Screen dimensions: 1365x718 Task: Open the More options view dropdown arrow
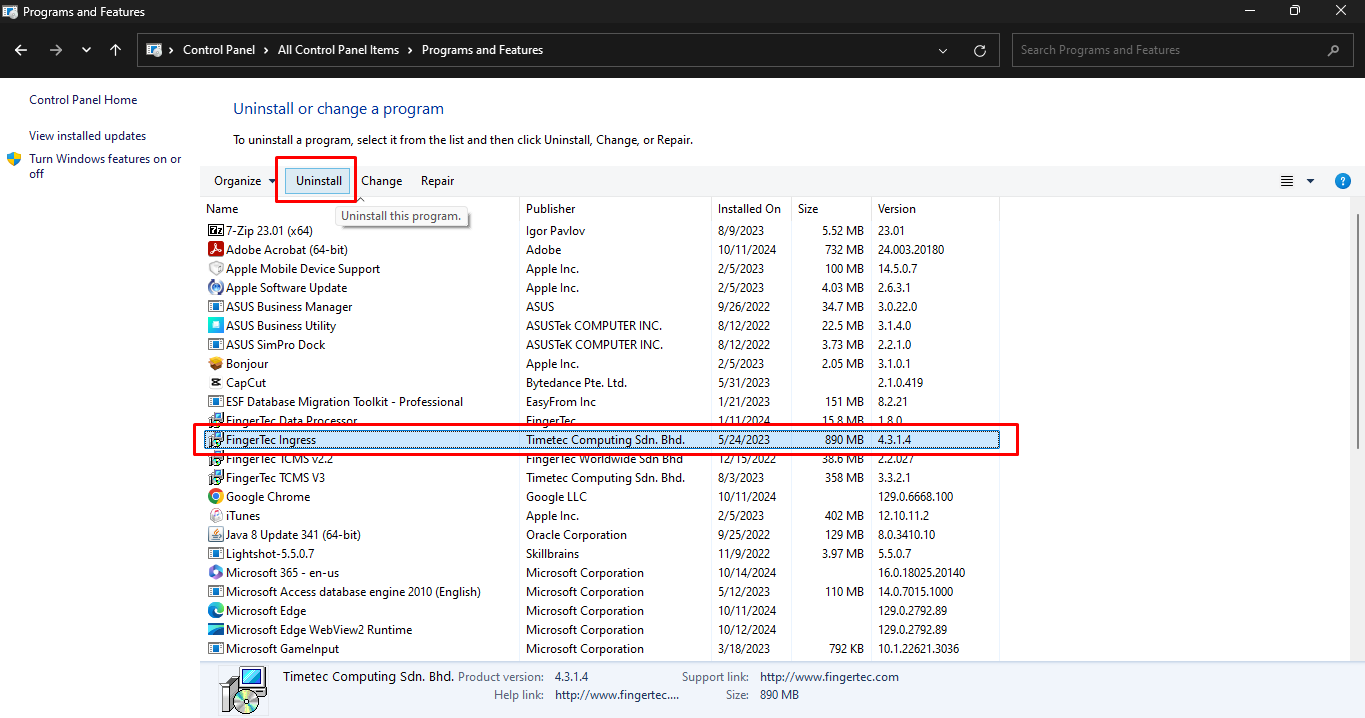[1310, 181]
